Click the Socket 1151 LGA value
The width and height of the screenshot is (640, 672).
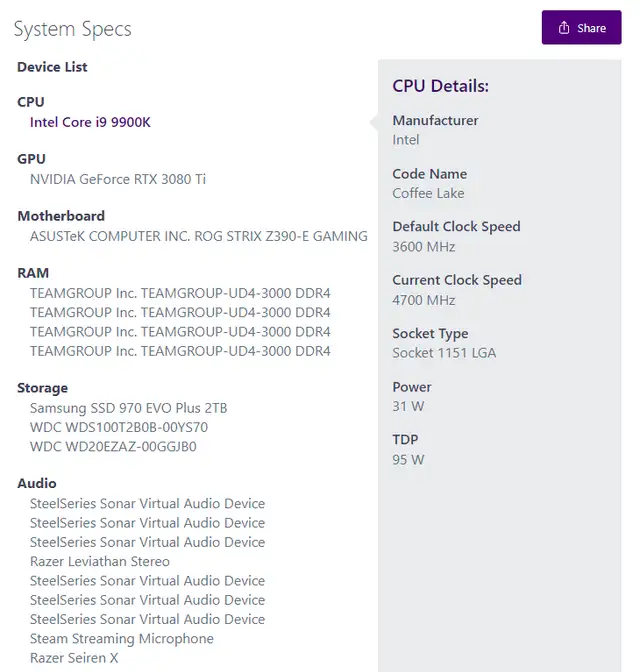coord(444,353)
